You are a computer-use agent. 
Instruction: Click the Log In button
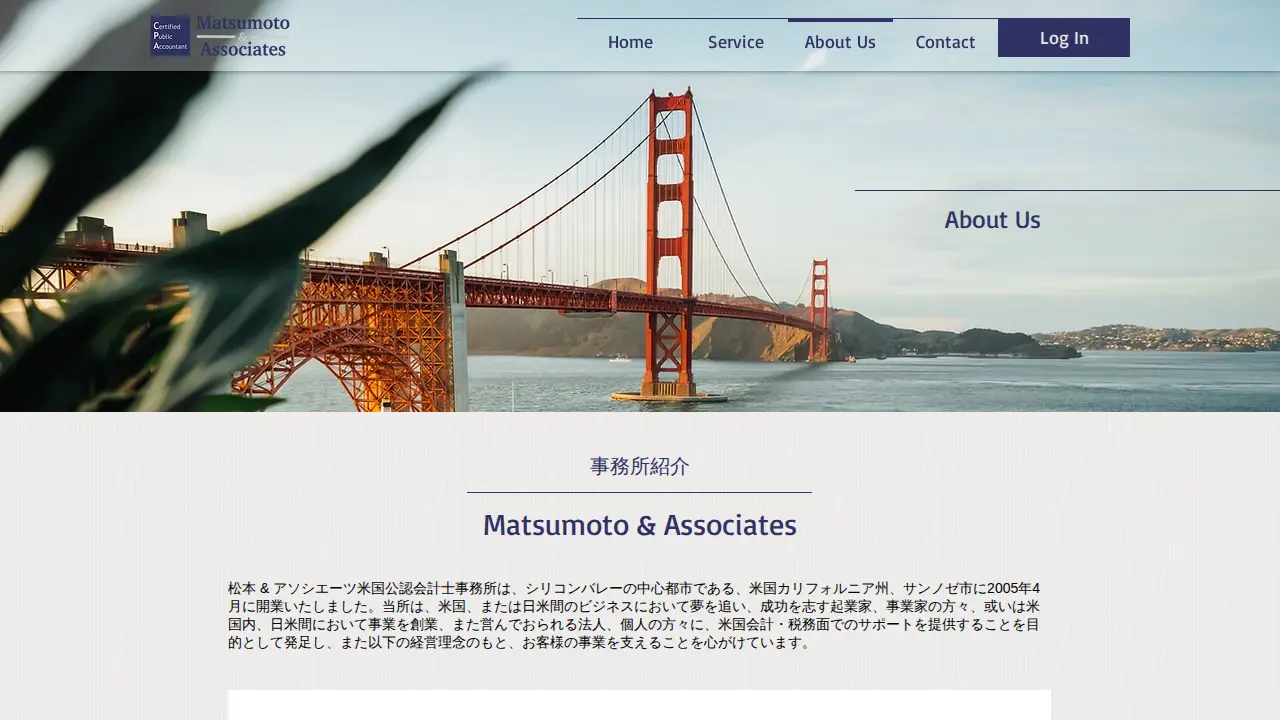point(1064,38)
